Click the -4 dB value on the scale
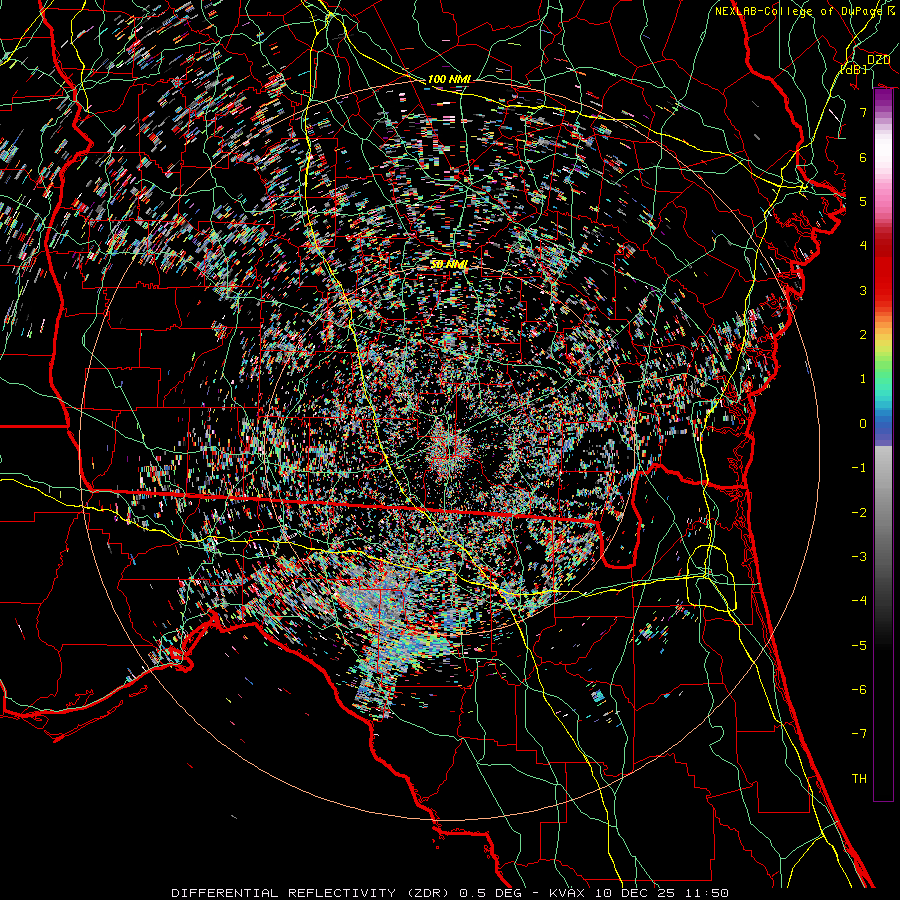This screenshot has height=900, width=900. click(859, 601)
